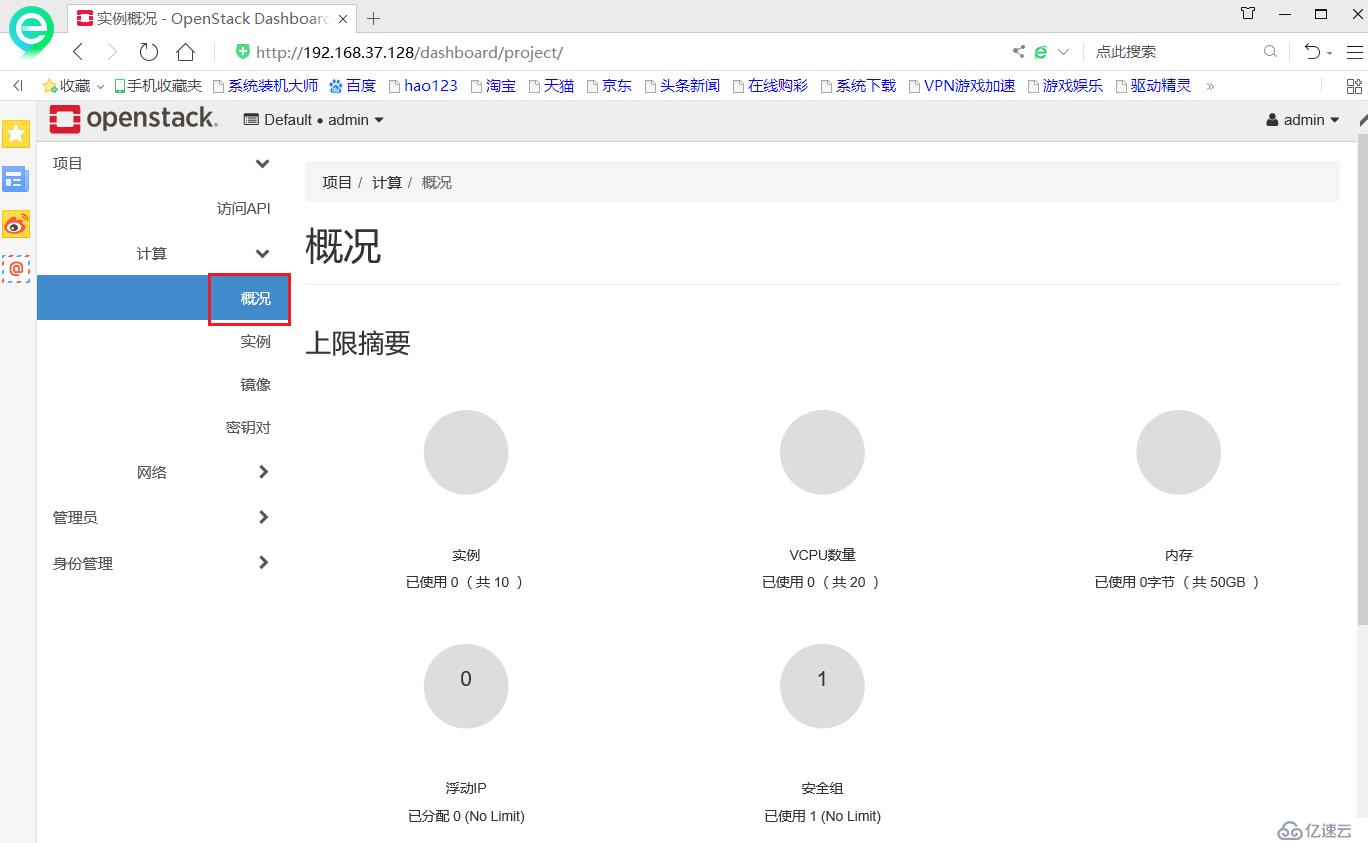The image size is (1368, 843).
Task: Click the OpenStack logo
Action: pos(133,119)
